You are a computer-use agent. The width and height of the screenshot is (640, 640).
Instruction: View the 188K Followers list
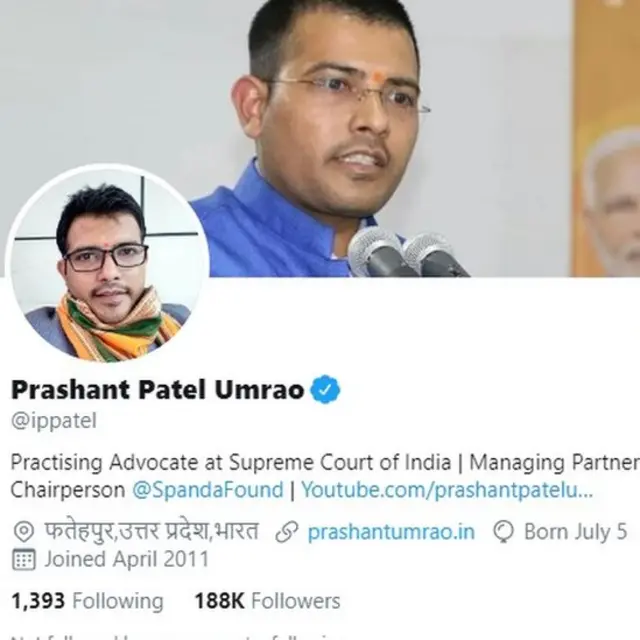[x=267, y=601]
